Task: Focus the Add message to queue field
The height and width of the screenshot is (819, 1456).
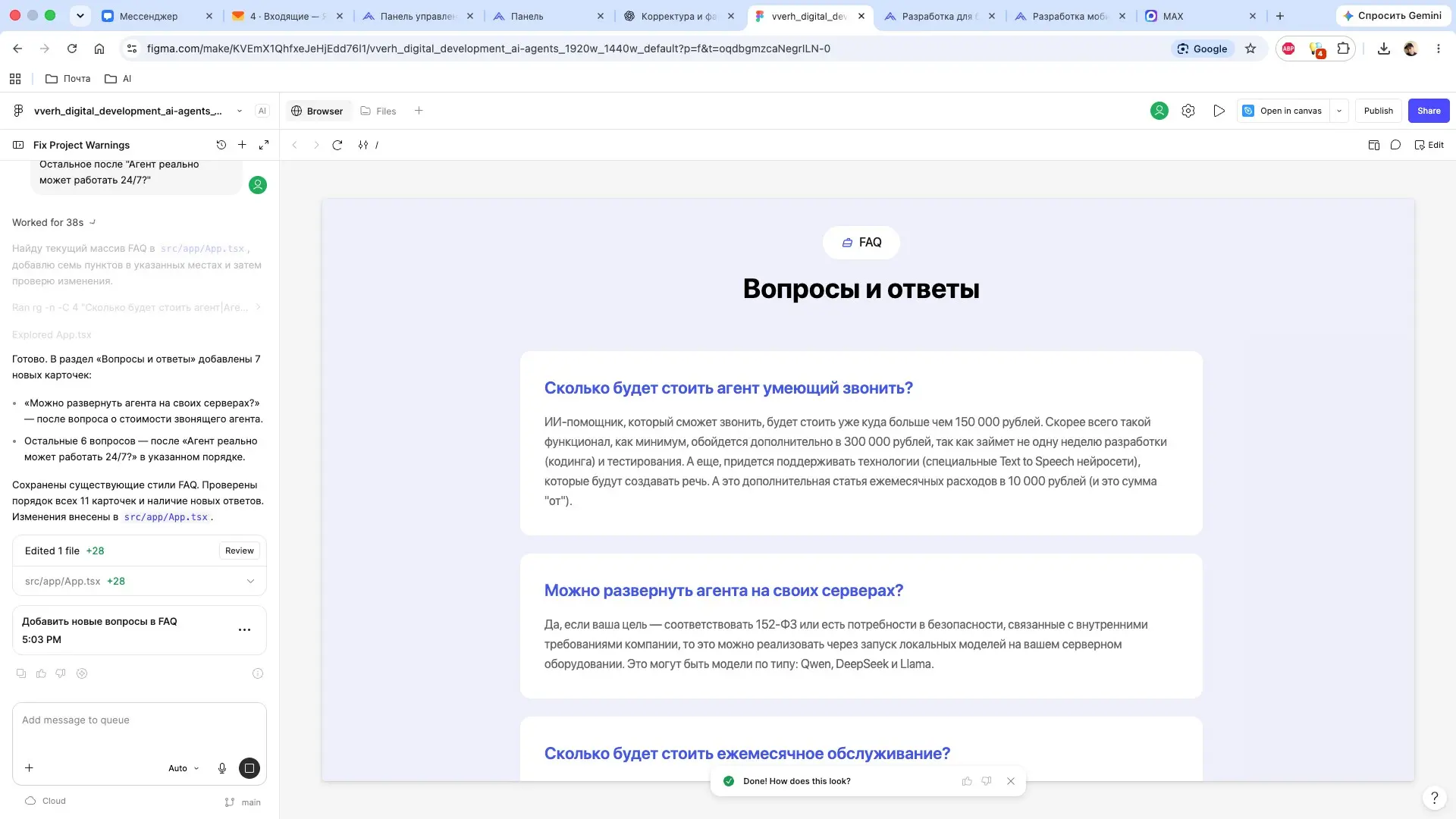Action: click(140, 720)
